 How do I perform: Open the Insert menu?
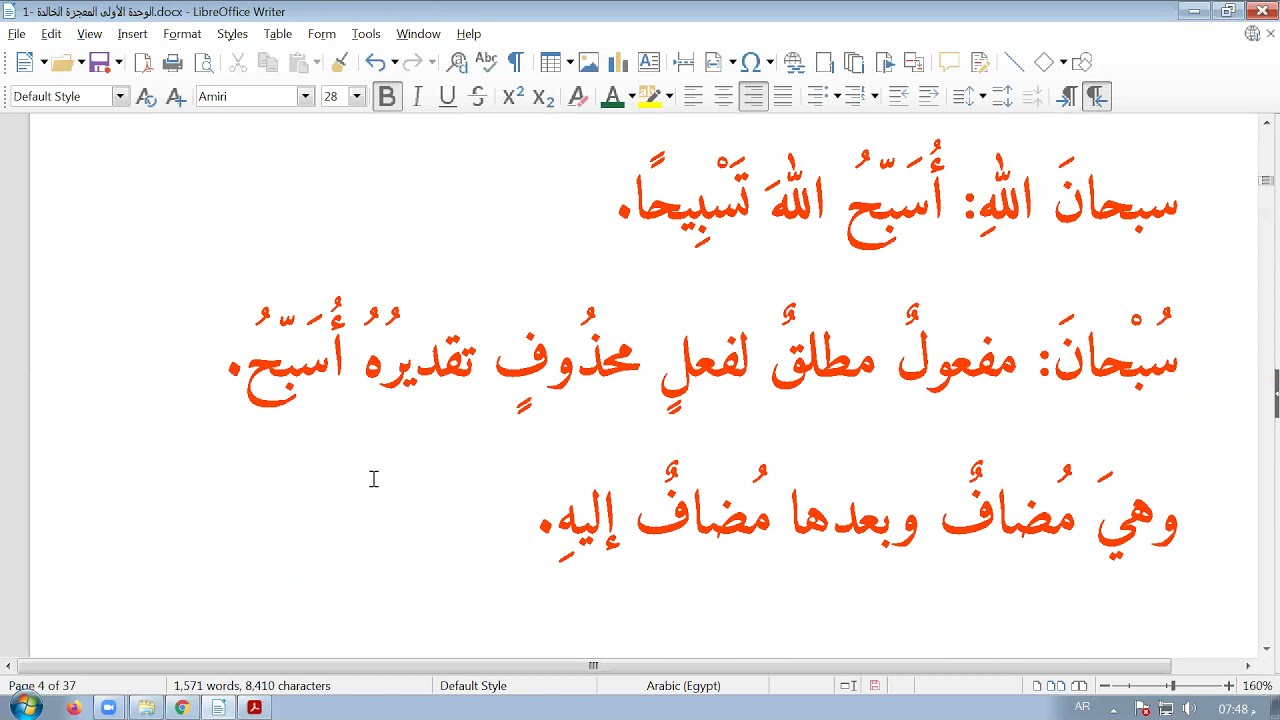click(132, 33)
